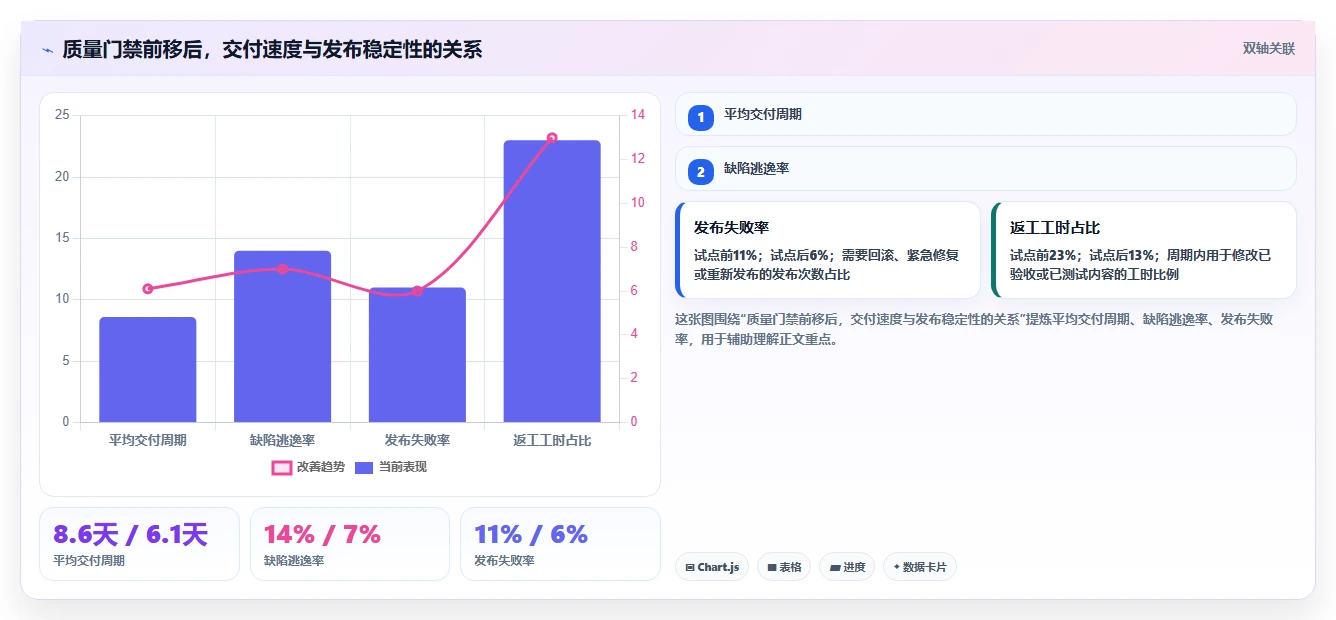
Task: Click the number 2 badge icon
Action: tap(701, 172)
